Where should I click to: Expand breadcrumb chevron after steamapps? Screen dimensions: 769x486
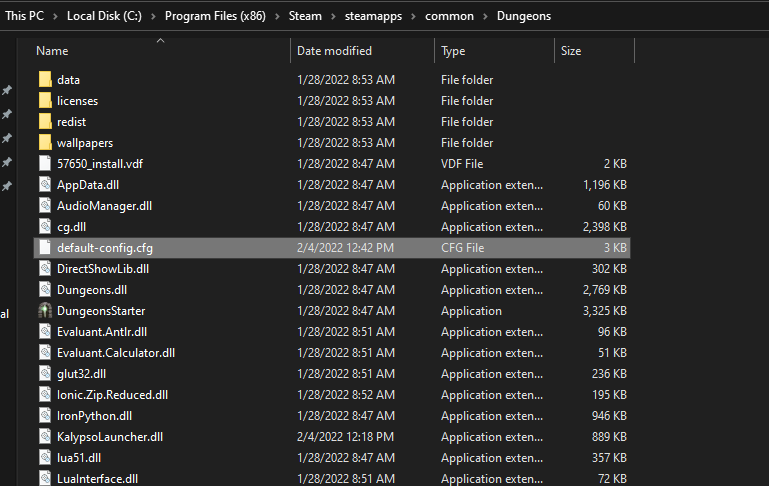tap(411, 16)
